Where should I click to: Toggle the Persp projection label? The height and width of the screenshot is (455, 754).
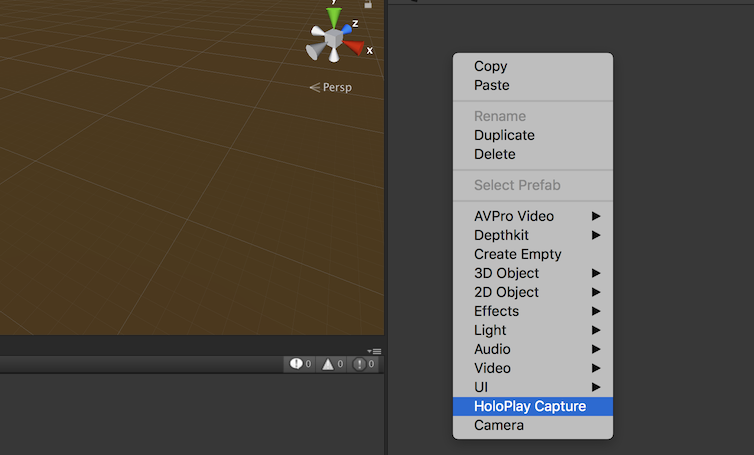click(331, 87)
